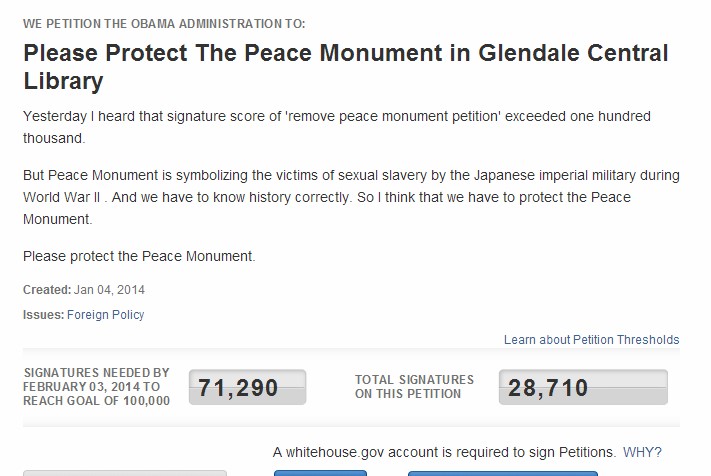Screen dimensions: 711x476
Task: Click the Created: Jan 04, 2014 date
Action: (84, 290)
